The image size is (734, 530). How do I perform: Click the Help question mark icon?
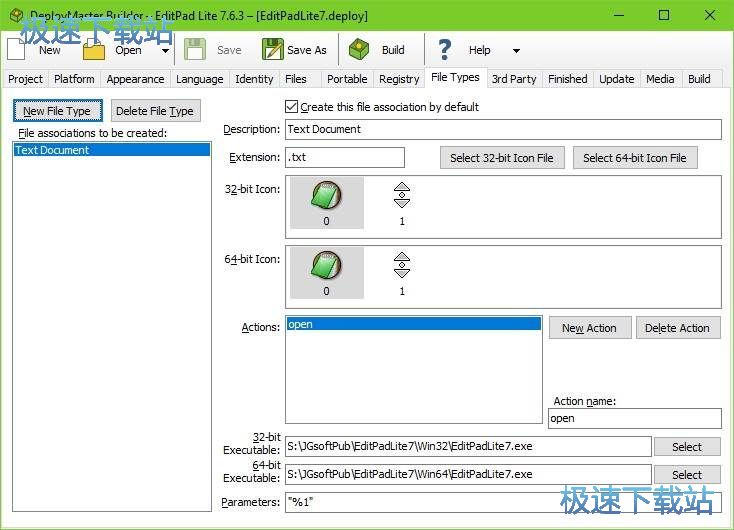click(x=444, y=50)
